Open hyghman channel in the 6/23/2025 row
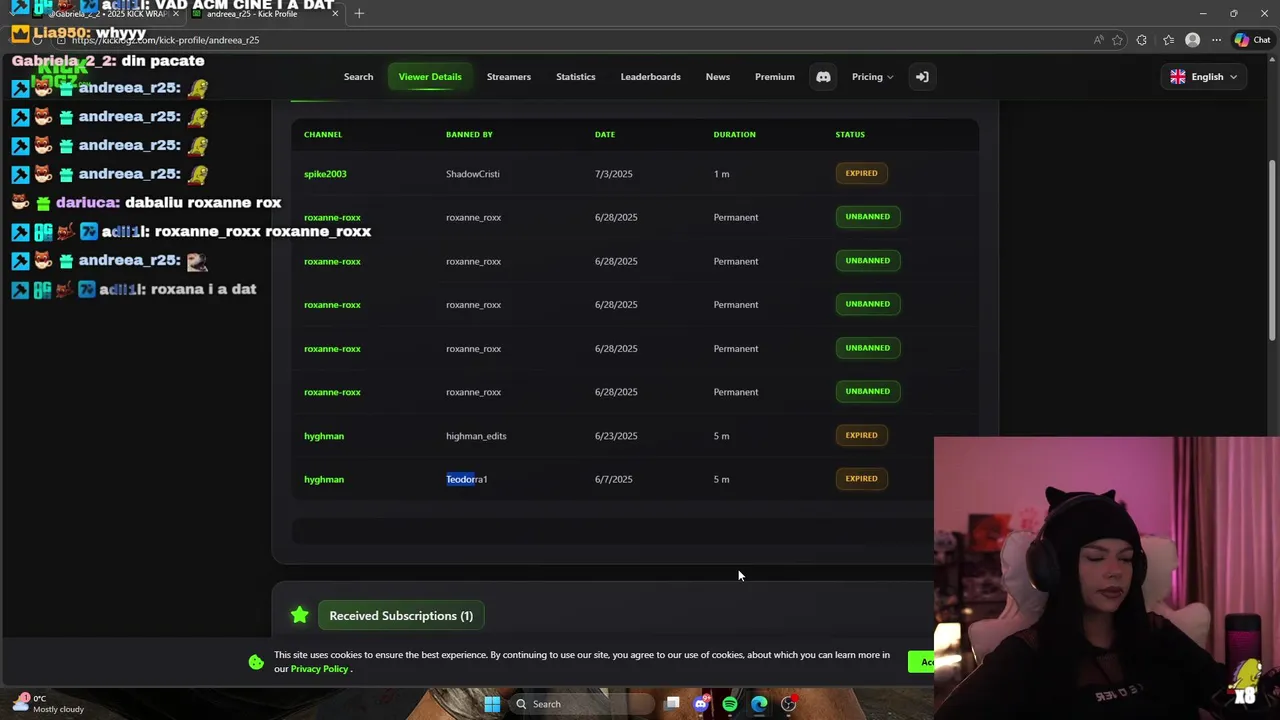1280x720 pixels. (x=324, y=436)
